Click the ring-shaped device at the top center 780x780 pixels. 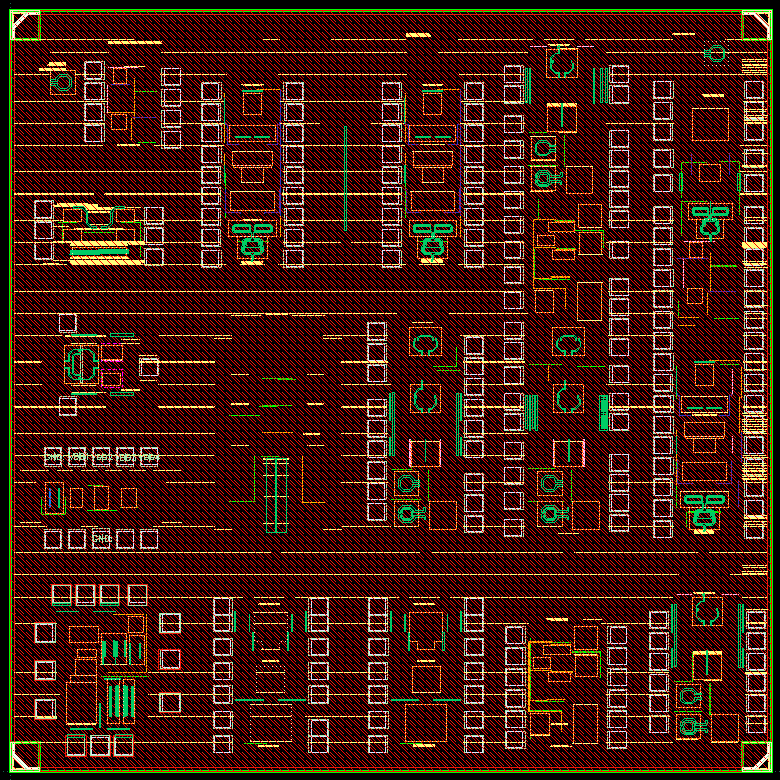[562, 64]
